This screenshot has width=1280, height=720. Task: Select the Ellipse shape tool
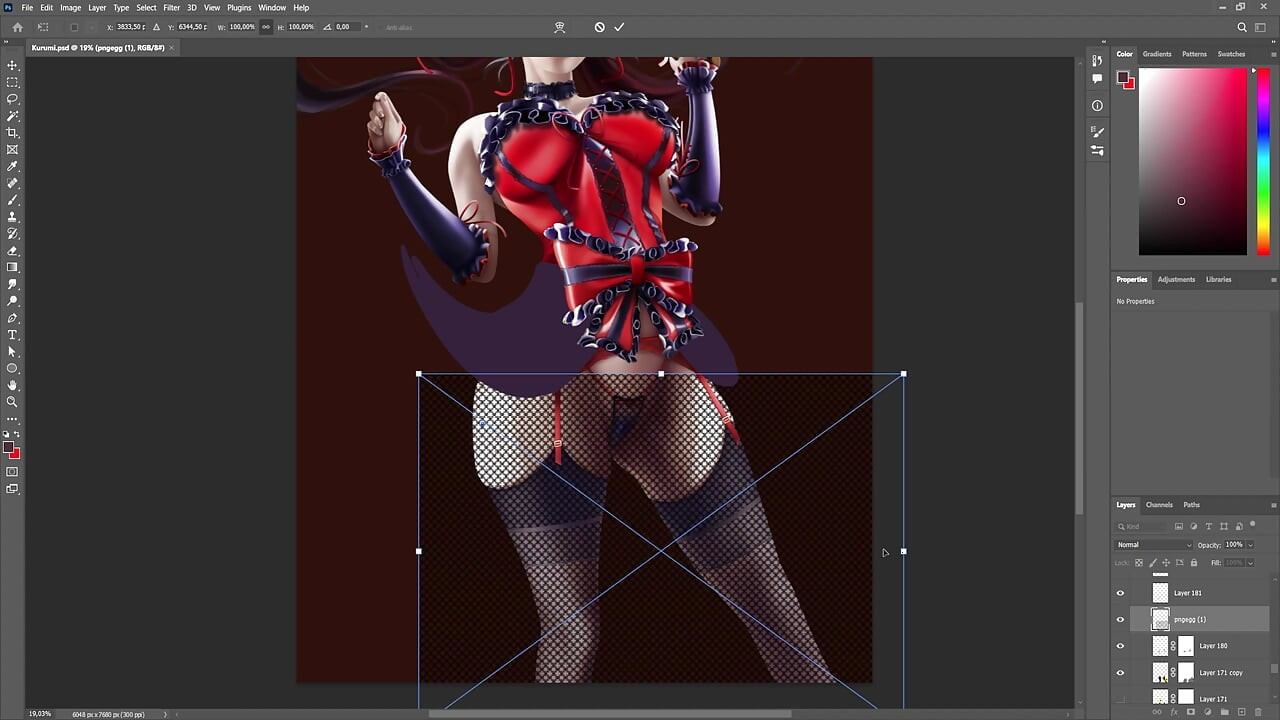pos(12,368)
